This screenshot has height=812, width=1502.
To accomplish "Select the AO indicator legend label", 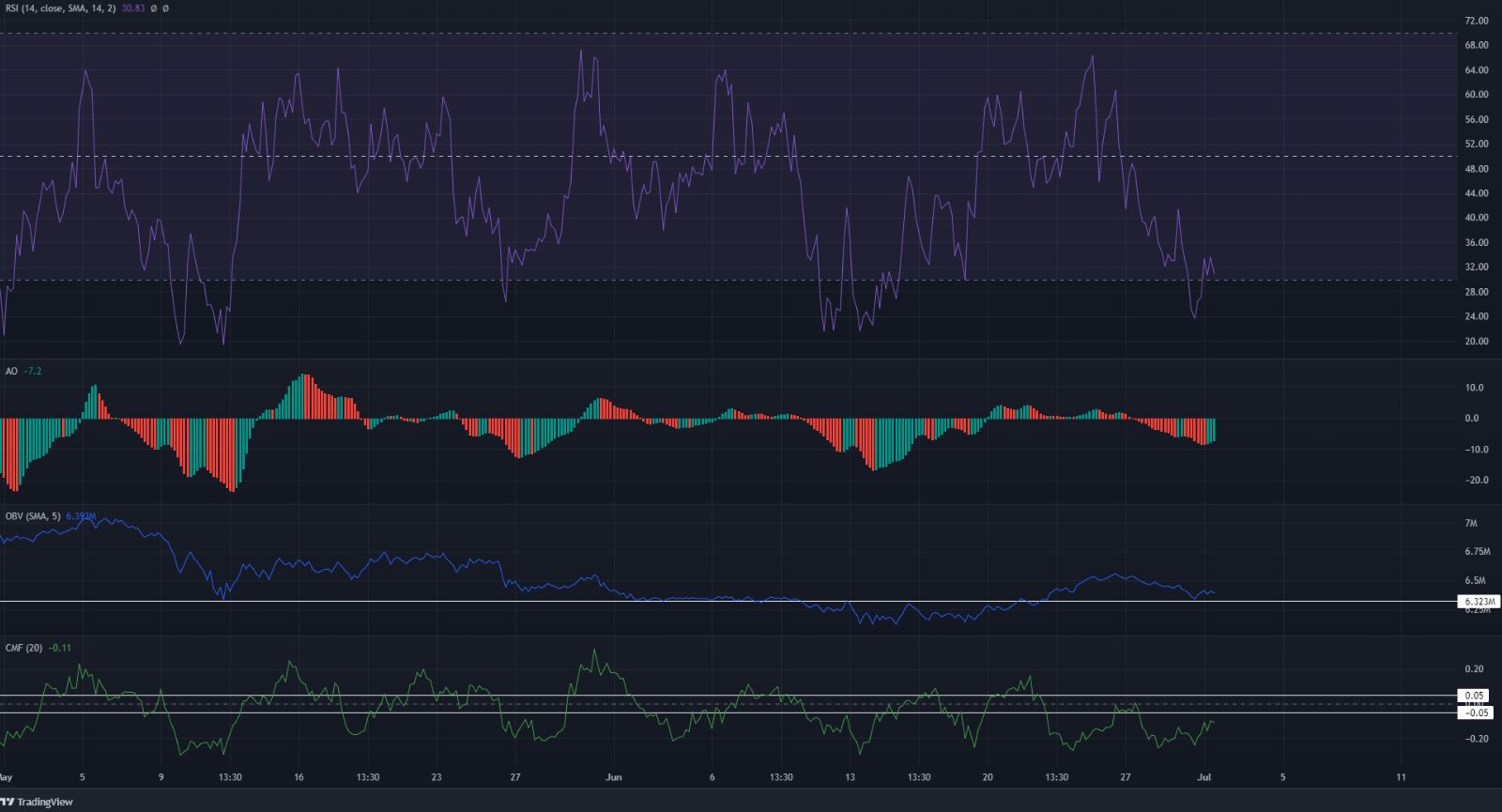I will pyautogui.click(x=11, y=371).
